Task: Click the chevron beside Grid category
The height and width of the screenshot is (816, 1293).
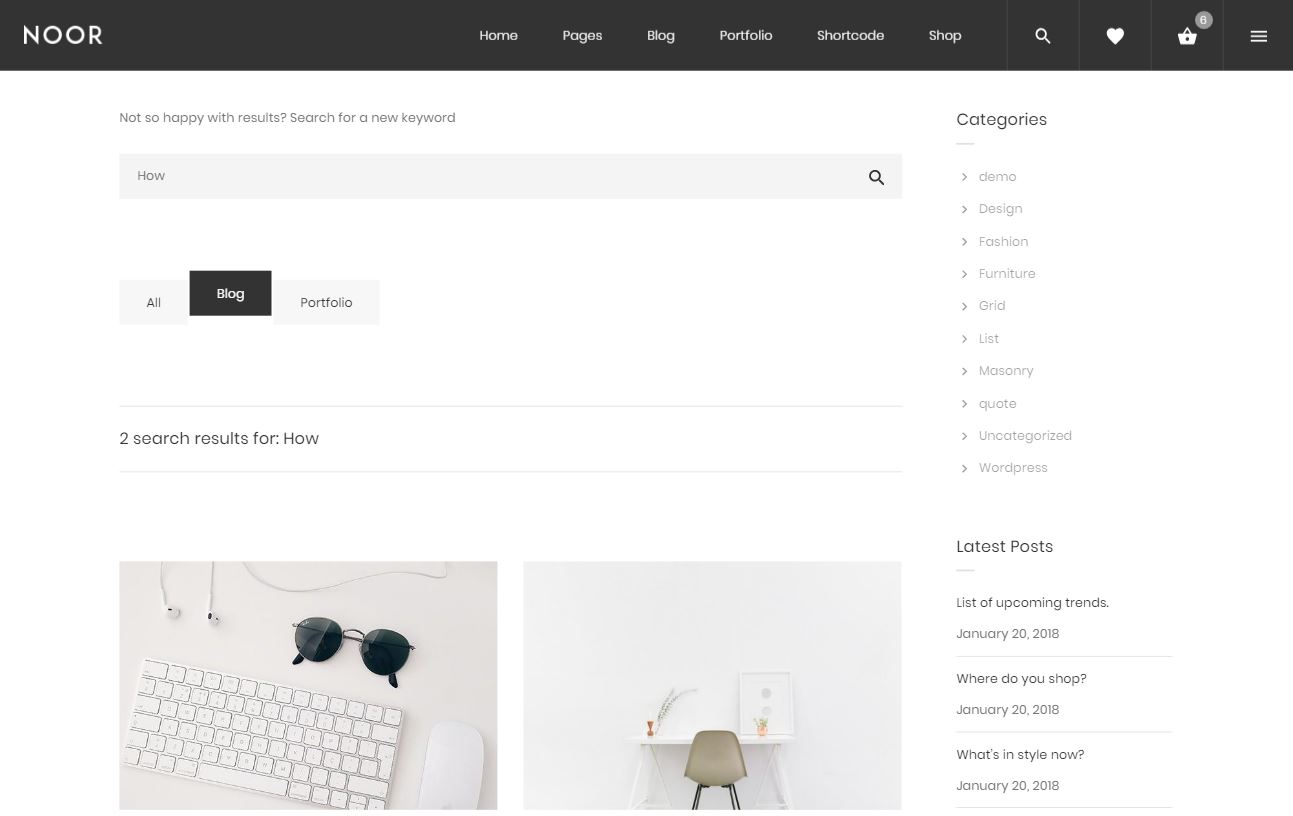Action: (x=964, y=306)
